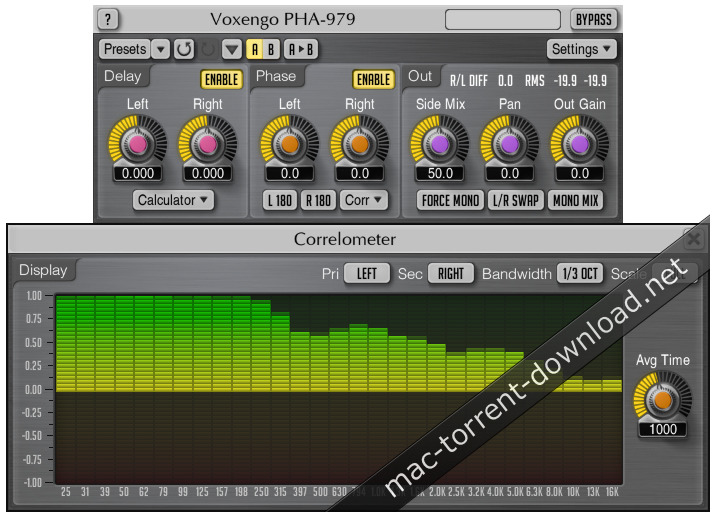Click the Delay Left 0.000 value field

[137, 174]
